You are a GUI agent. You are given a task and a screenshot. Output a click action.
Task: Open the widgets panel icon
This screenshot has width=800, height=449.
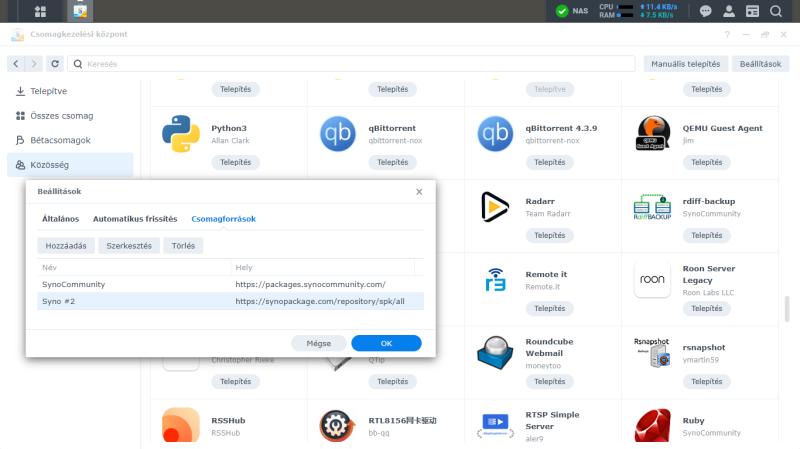click(752, 11)
